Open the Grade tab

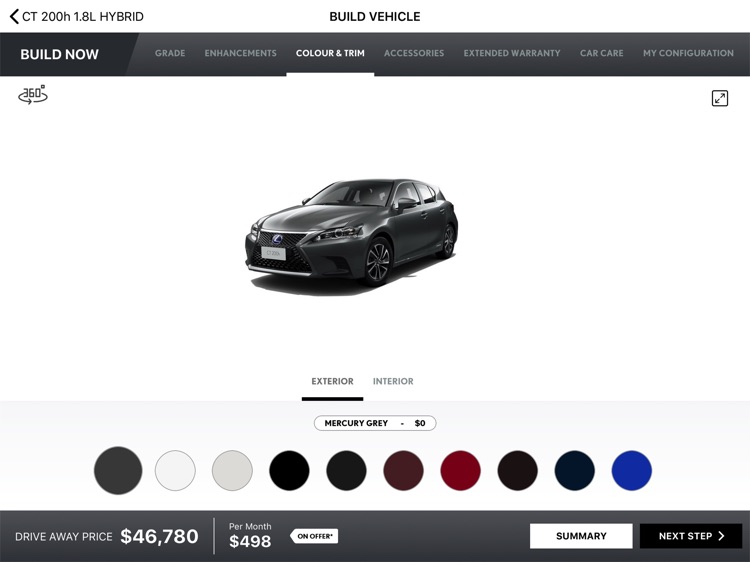coord(170,53)
